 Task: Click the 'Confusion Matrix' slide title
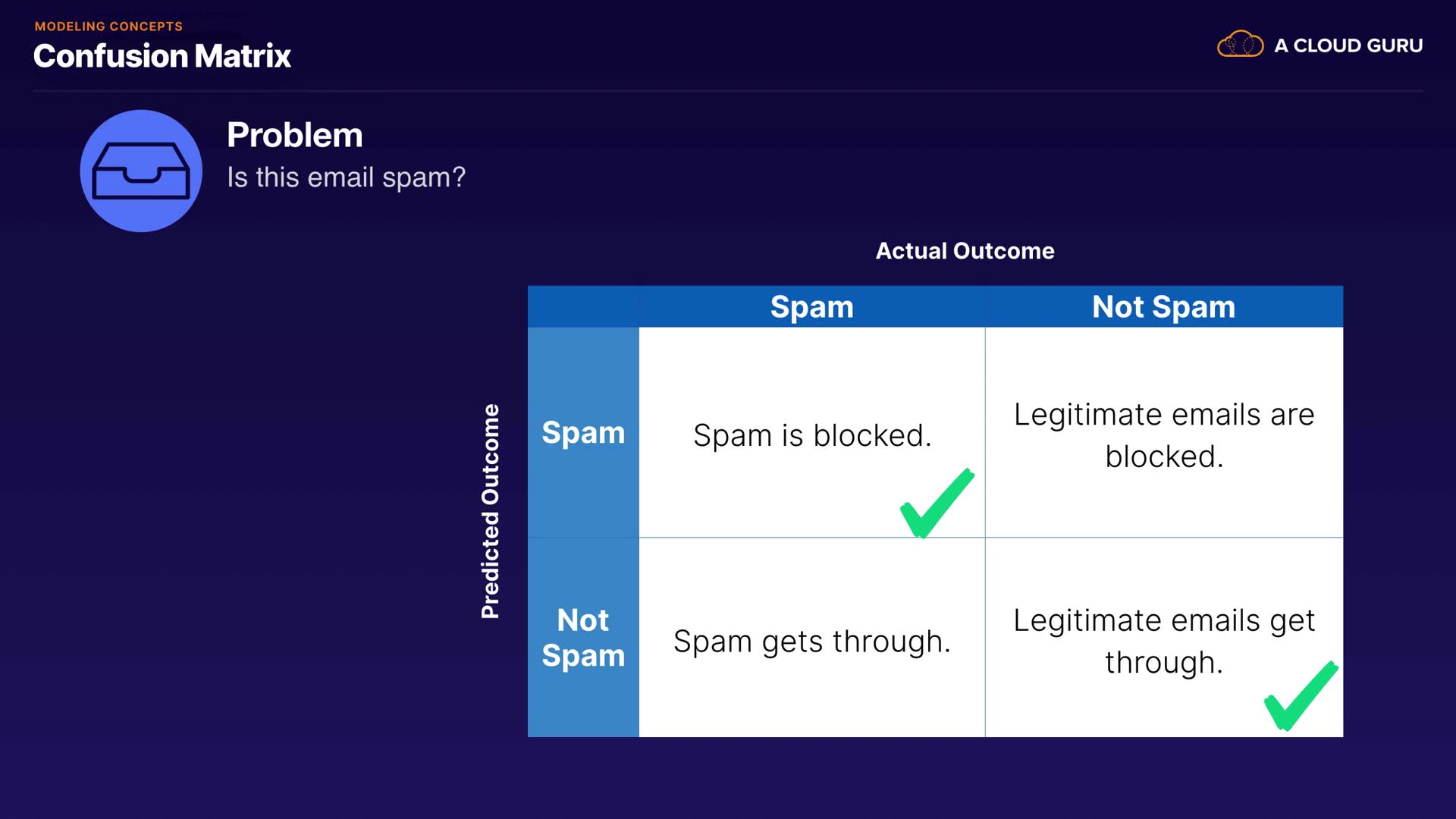pyautogui.click(x=162, y=56)
